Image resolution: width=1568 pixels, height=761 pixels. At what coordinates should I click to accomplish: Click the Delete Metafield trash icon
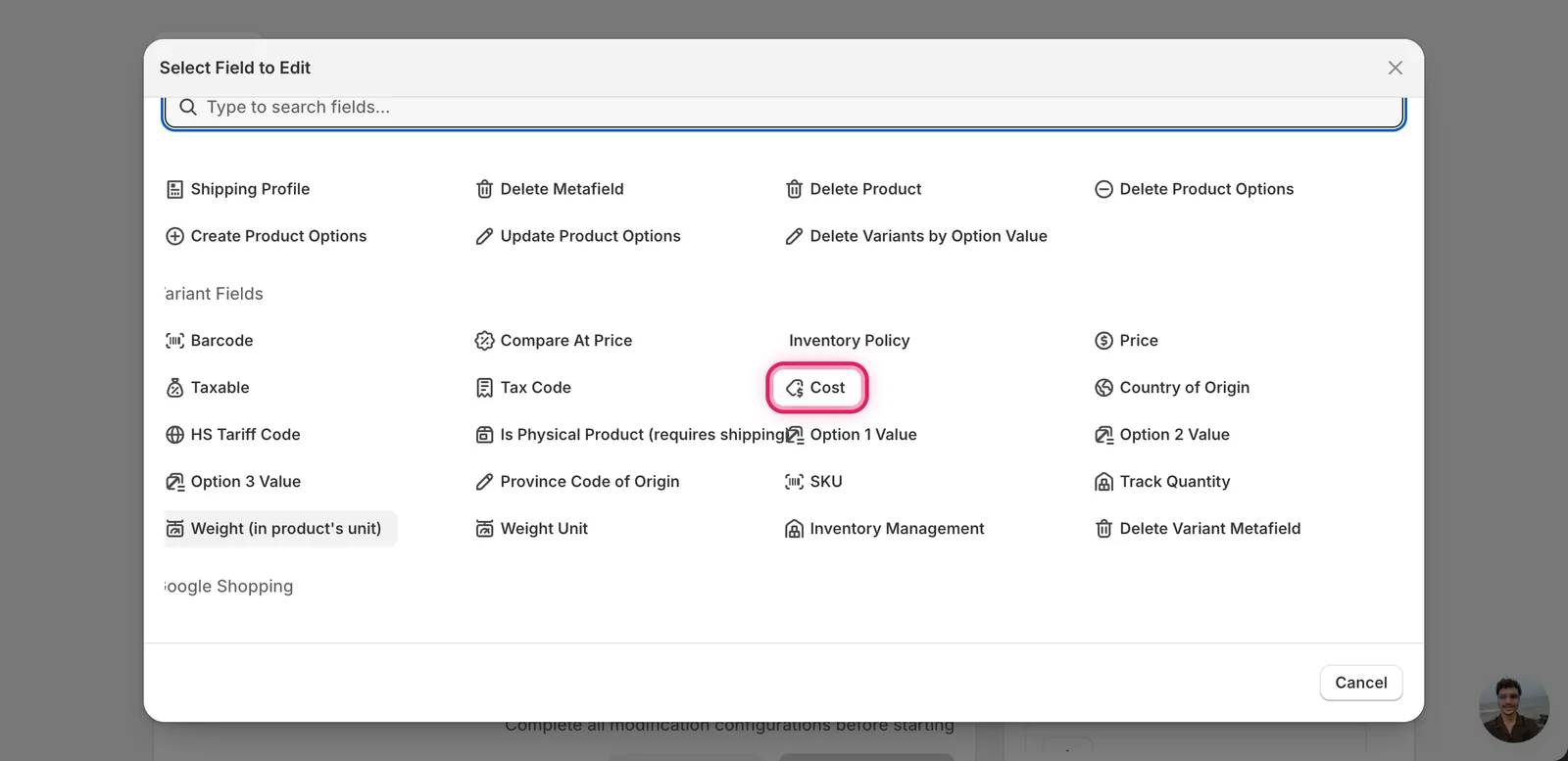point(484,189)
